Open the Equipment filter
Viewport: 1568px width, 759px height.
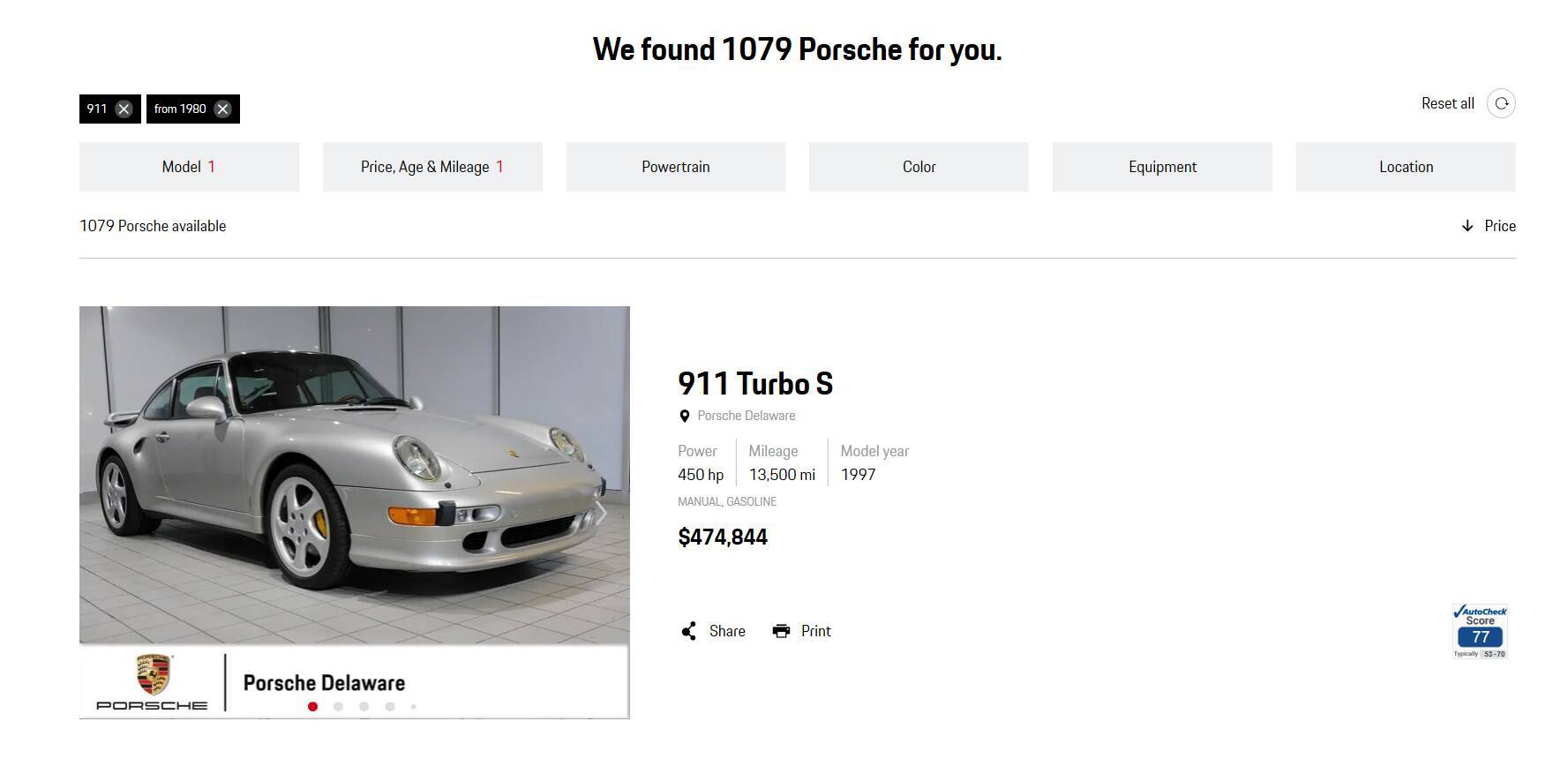tap(1162, 167)
